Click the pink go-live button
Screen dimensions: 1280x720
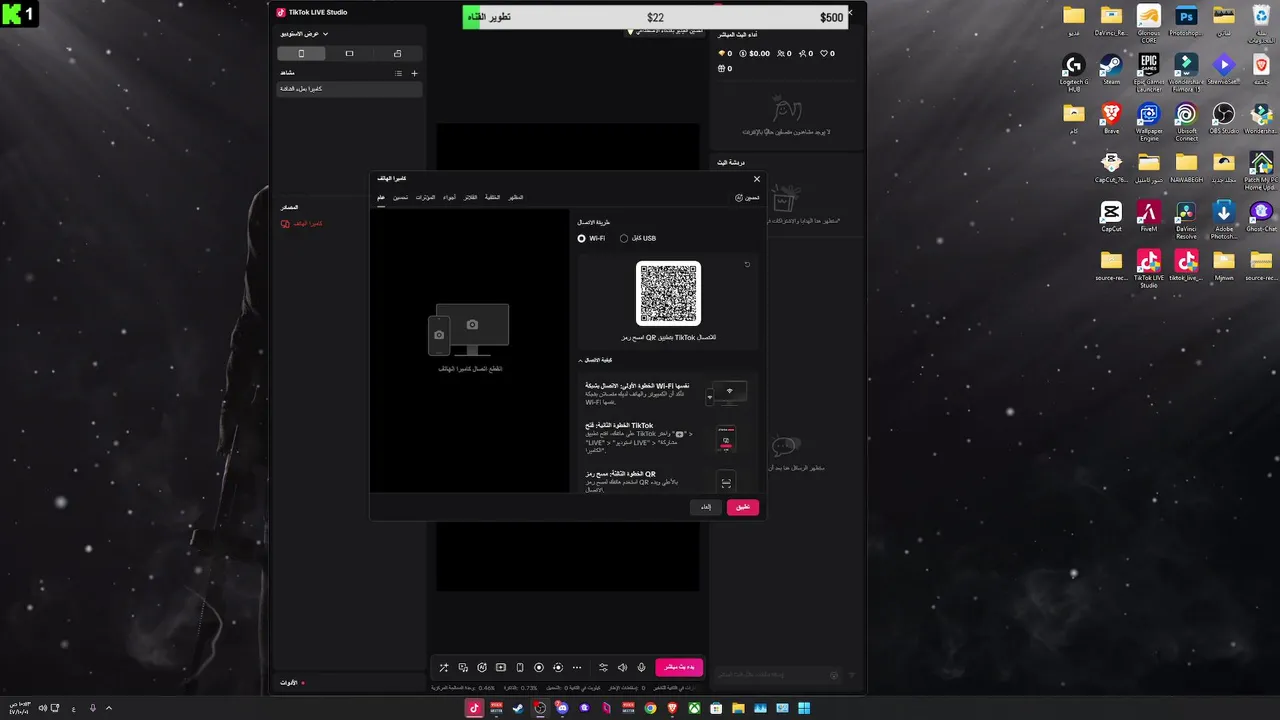click(679, 667)
